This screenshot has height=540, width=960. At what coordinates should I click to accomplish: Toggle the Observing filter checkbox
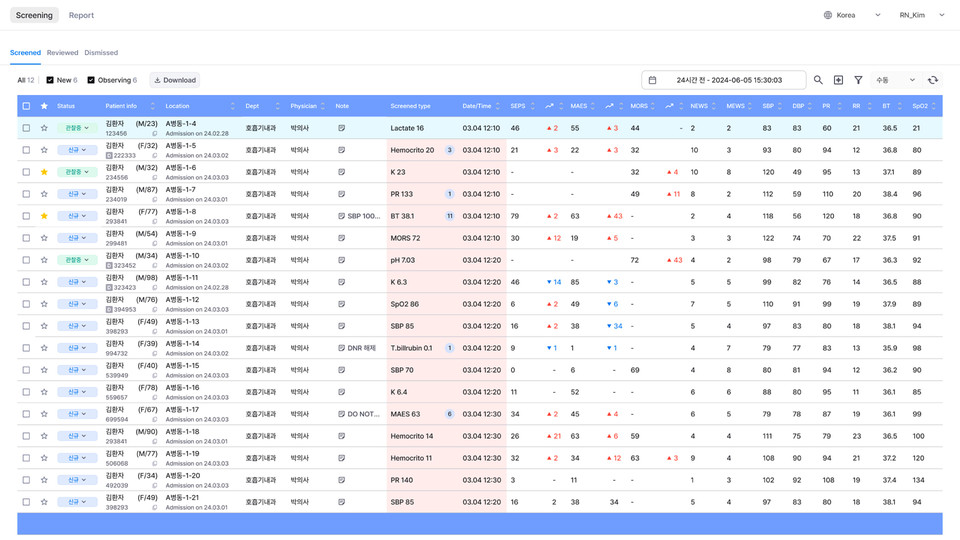[91, 80]
